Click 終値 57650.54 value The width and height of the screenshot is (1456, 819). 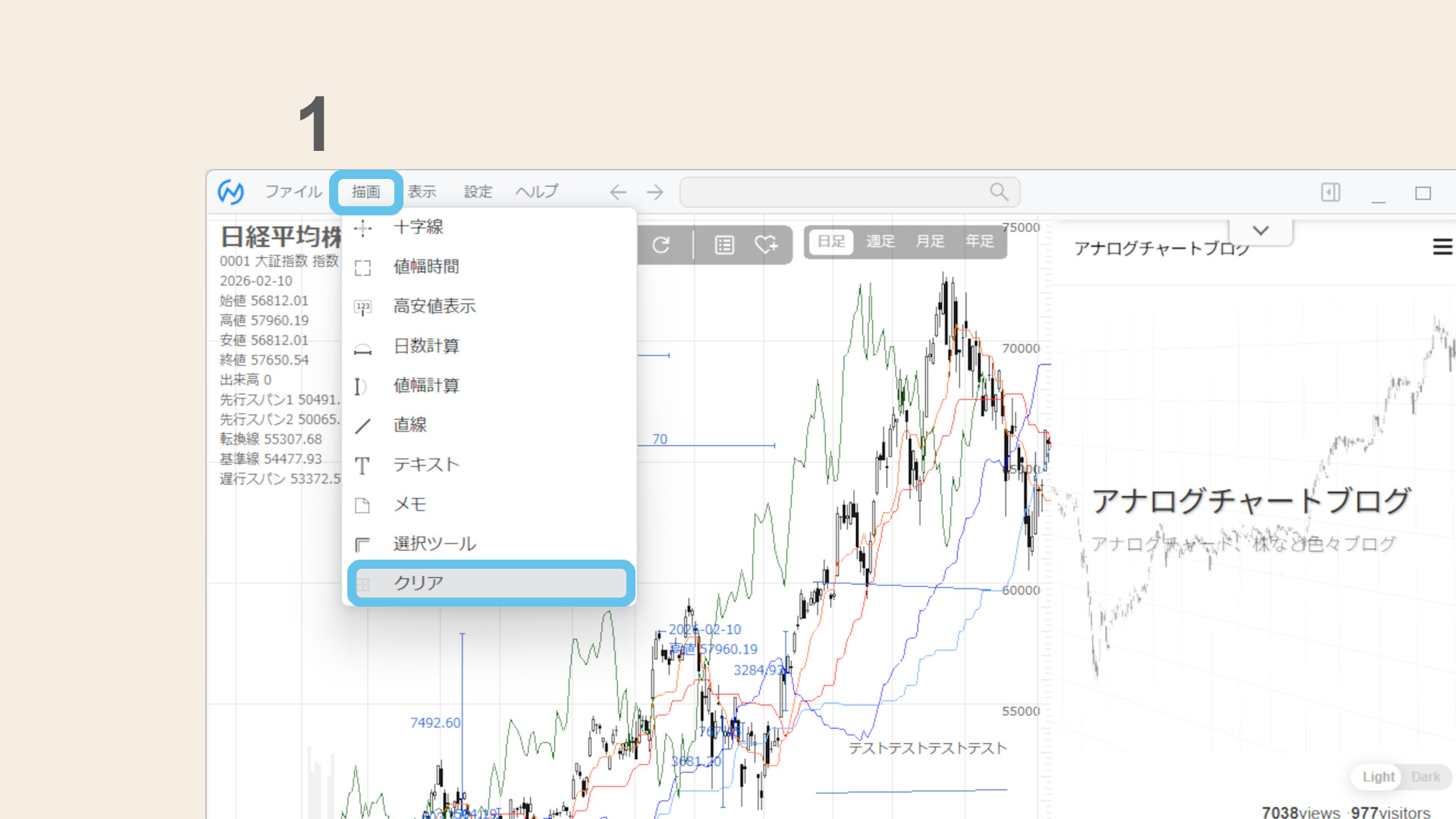click(x=265, y=360)
